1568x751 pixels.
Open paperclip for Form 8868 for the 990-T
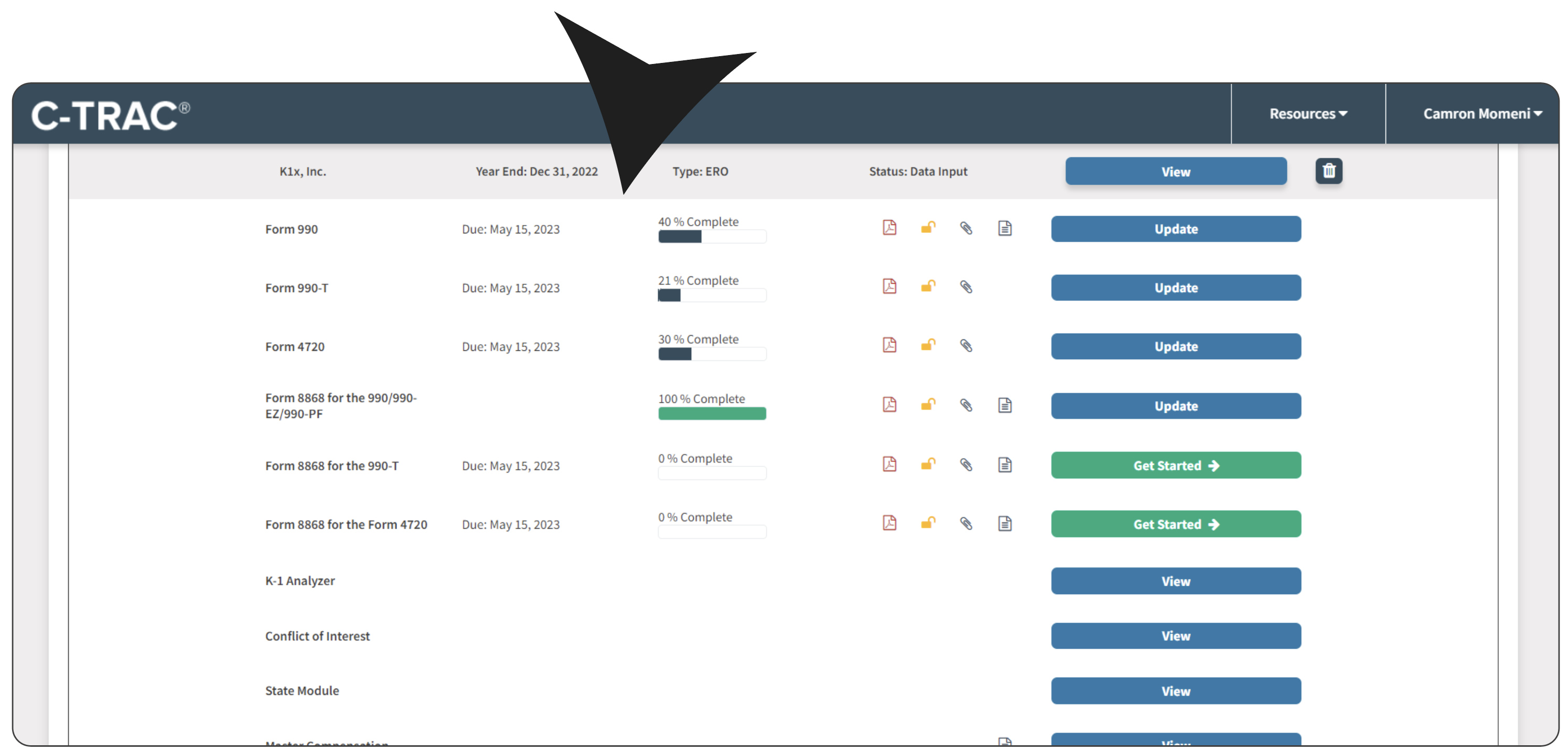[966, 465]
